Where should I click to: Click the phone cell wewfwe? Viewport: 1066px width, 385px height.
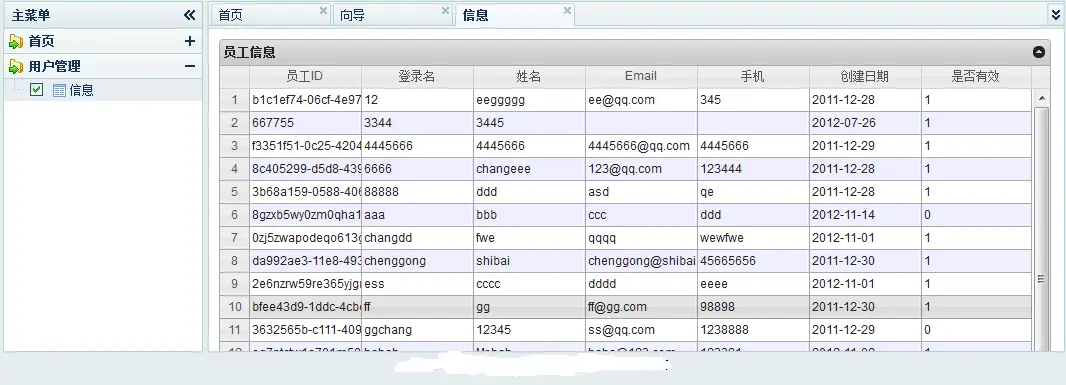click(753, 238)
